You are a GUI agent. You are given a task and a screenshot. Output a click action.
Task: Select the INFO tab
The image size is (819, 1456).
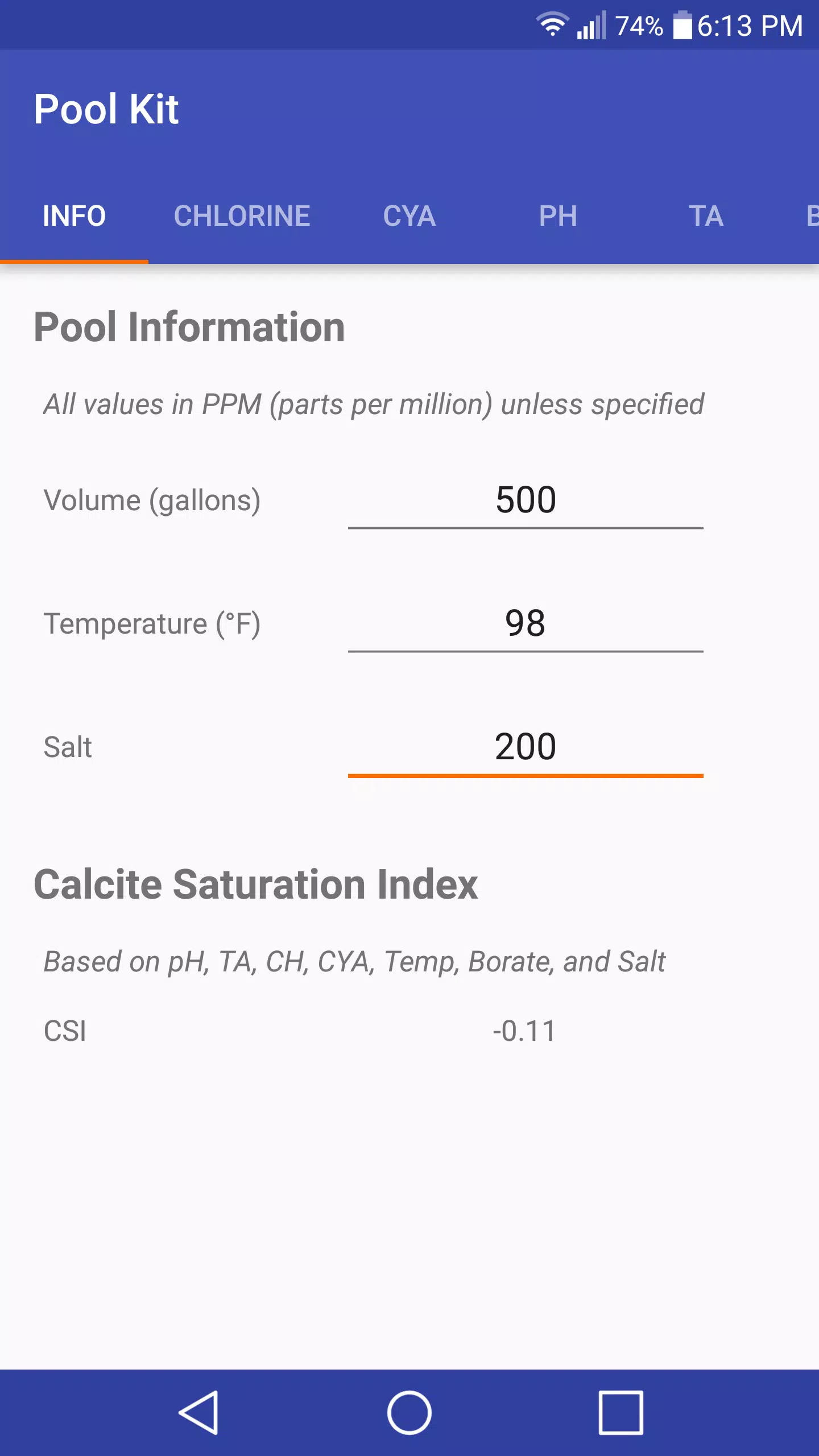(x=74, y=216)
